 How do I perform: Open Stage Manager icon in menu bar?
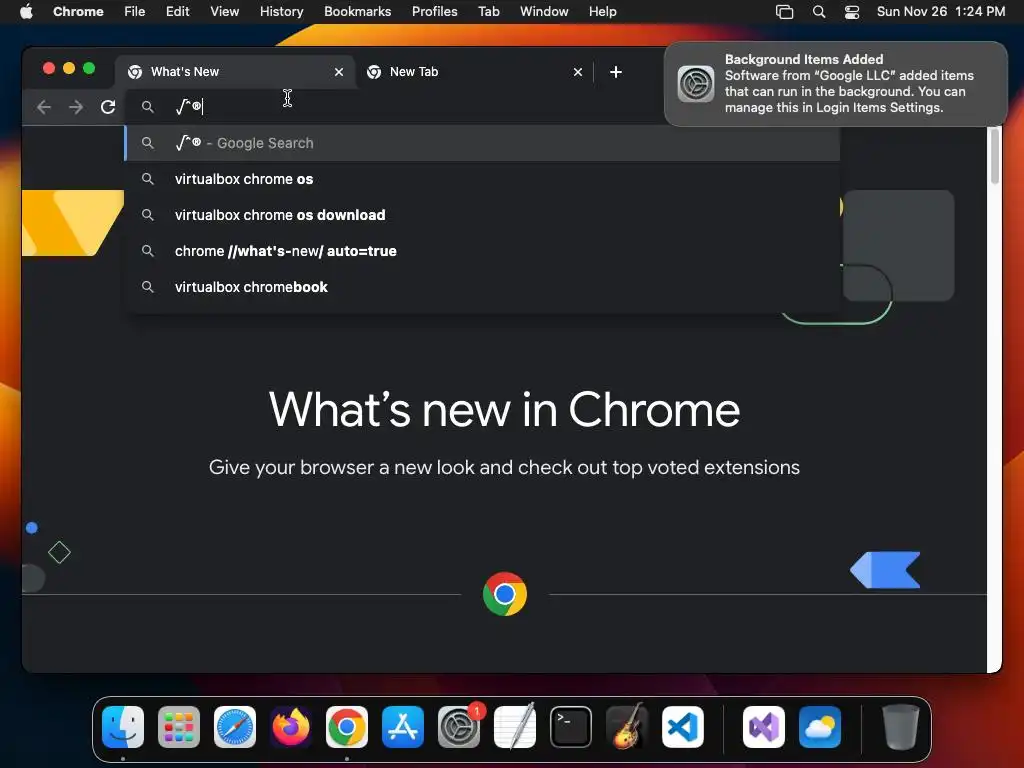tap(784, 12)
